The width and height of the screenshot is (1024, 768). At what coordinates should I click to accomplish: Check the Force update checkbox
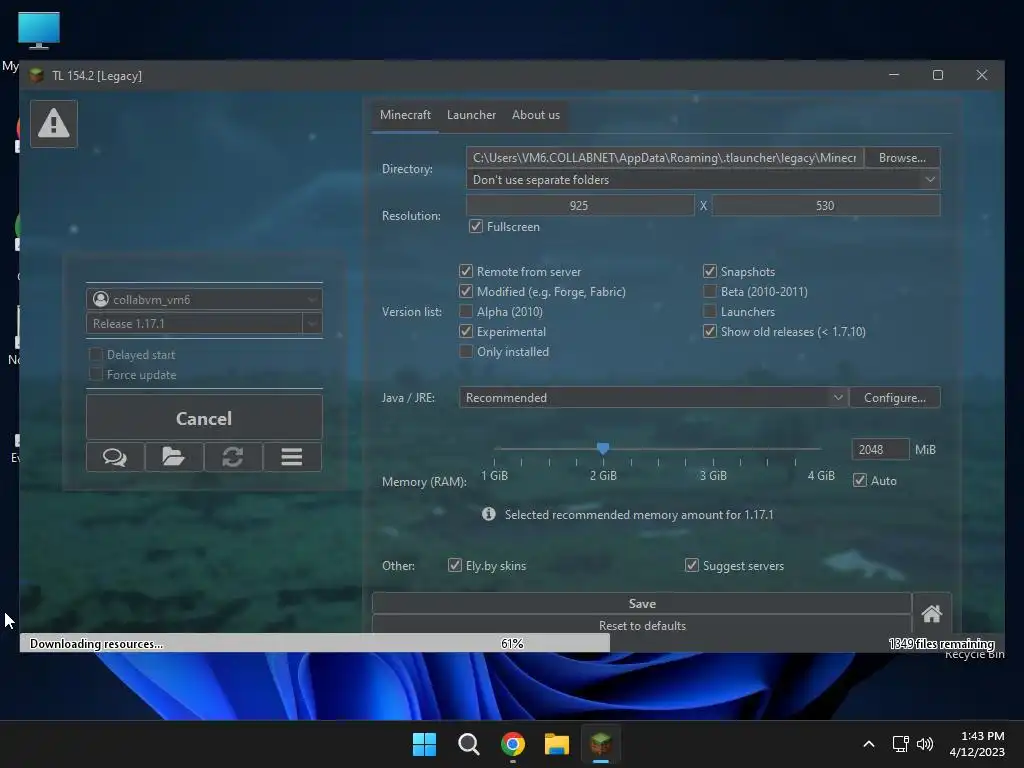tap(96, 374)
